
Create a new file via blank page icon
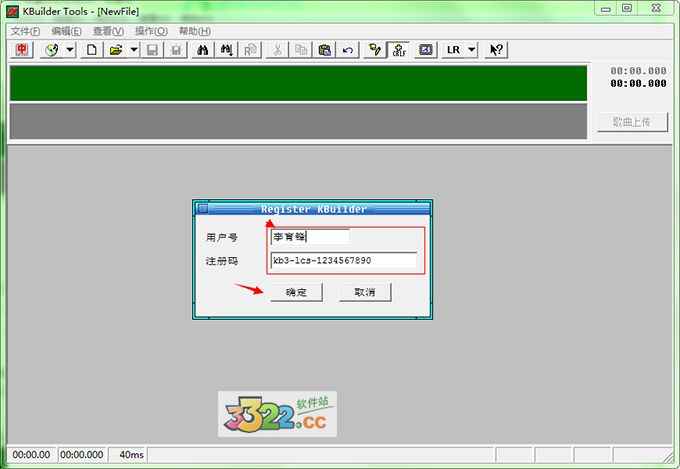pos(92,50)
